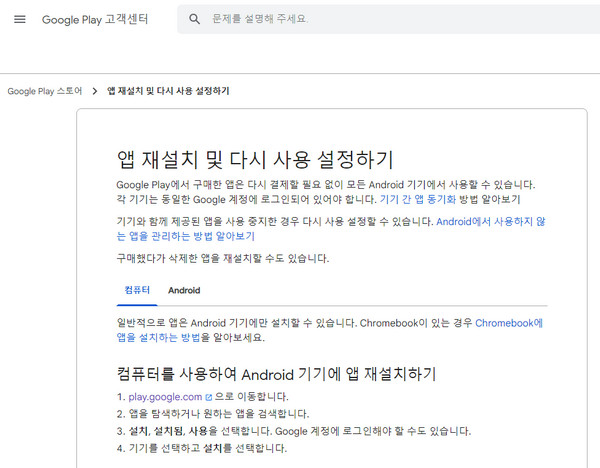This screenshot has width=600, height=468.
Task: Switch to the 컴퓨터 tab
Action: pyautogui.click(x=137, y=290)
